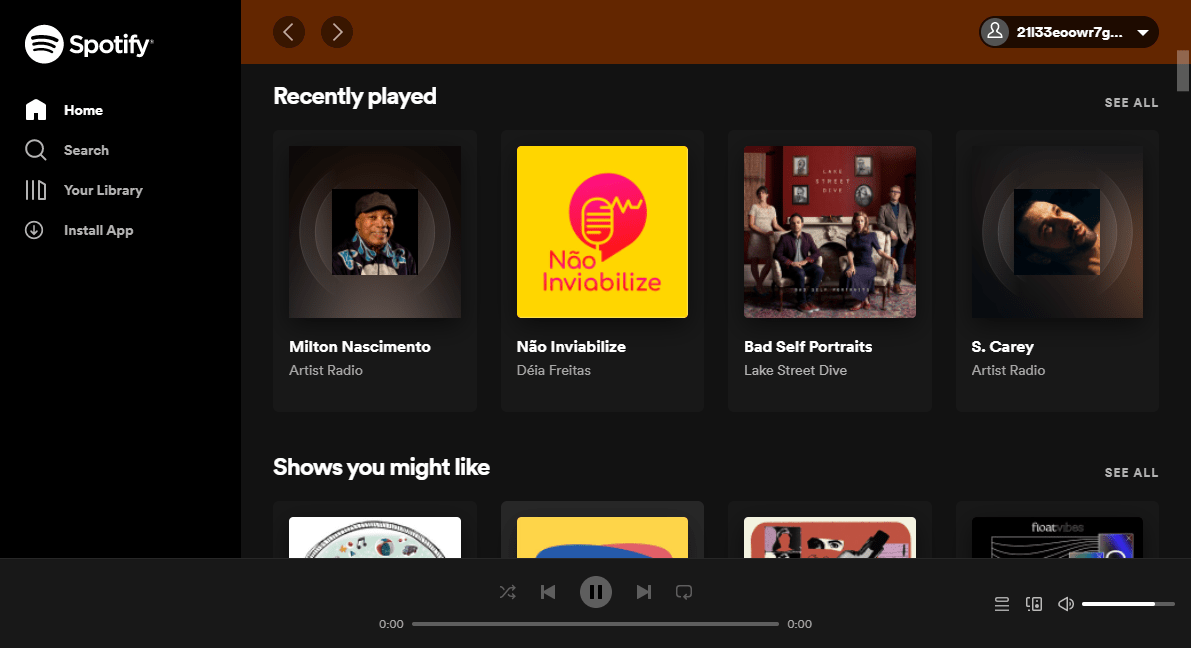The height and width of the screenshot is (648, 1191).
Task: Toggle repeat mode
Action: pos(684,592)
